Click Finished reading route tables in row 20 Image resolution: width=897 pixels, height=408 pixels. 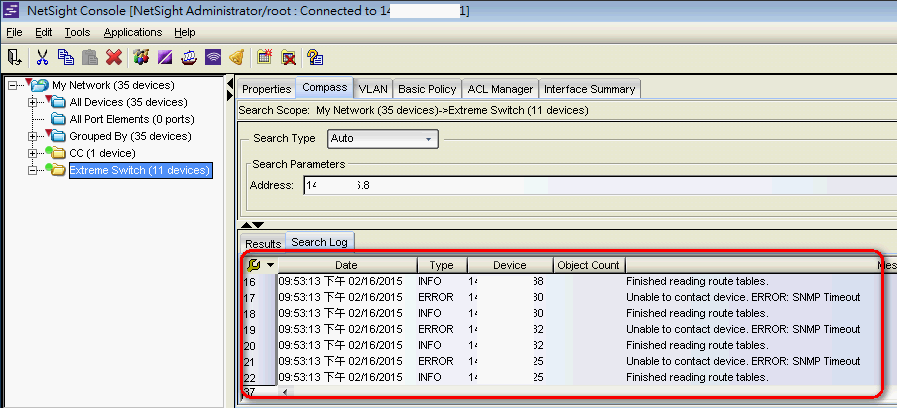click(x=697, y=346)
